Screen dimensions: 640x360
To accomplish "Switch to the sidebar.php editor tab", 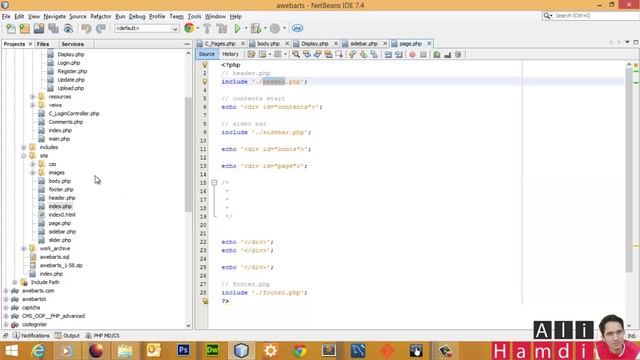I will [x=363, y=43].
